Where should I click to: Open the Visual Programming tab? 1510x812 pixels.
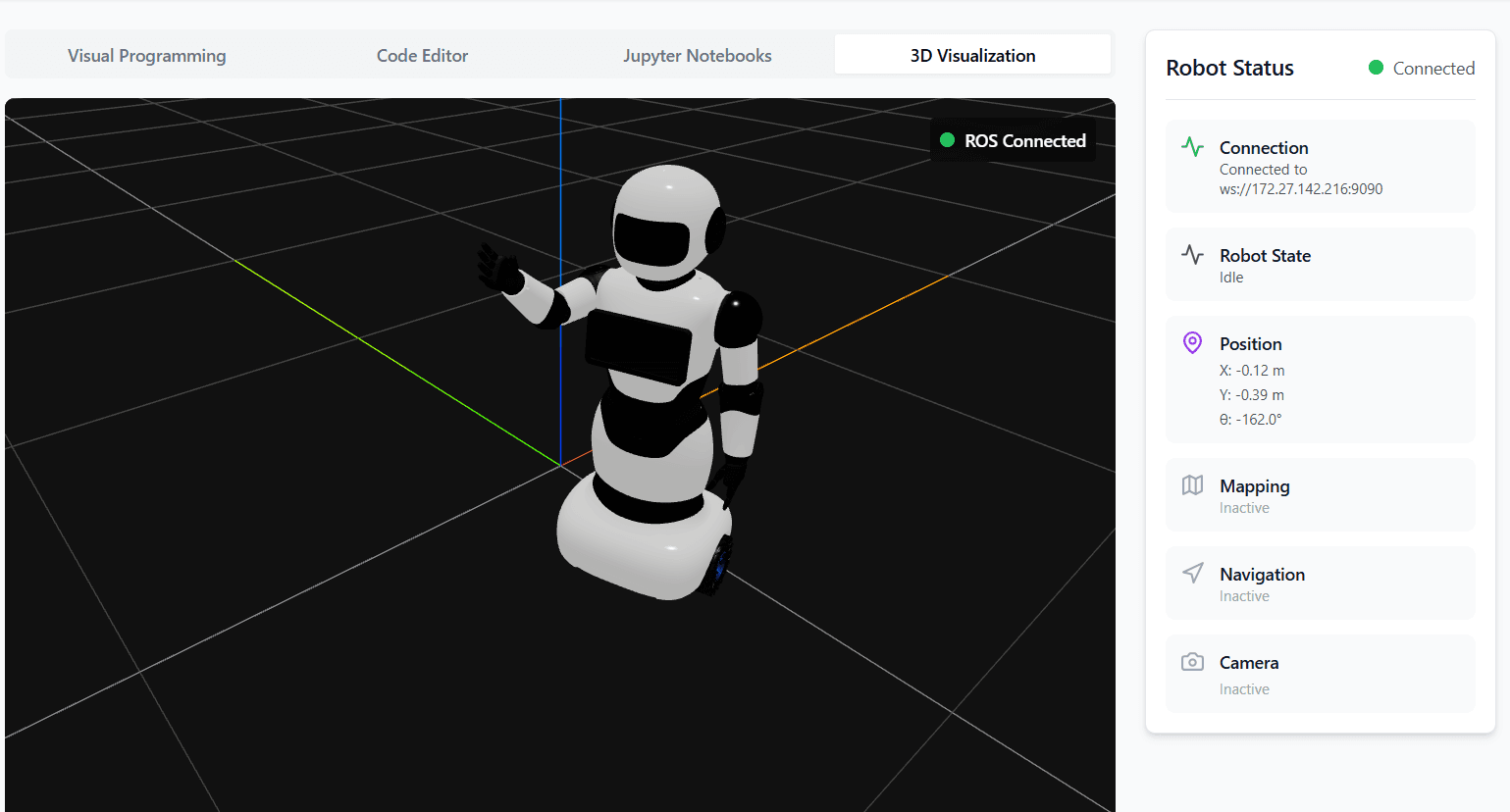click(146, 55)
